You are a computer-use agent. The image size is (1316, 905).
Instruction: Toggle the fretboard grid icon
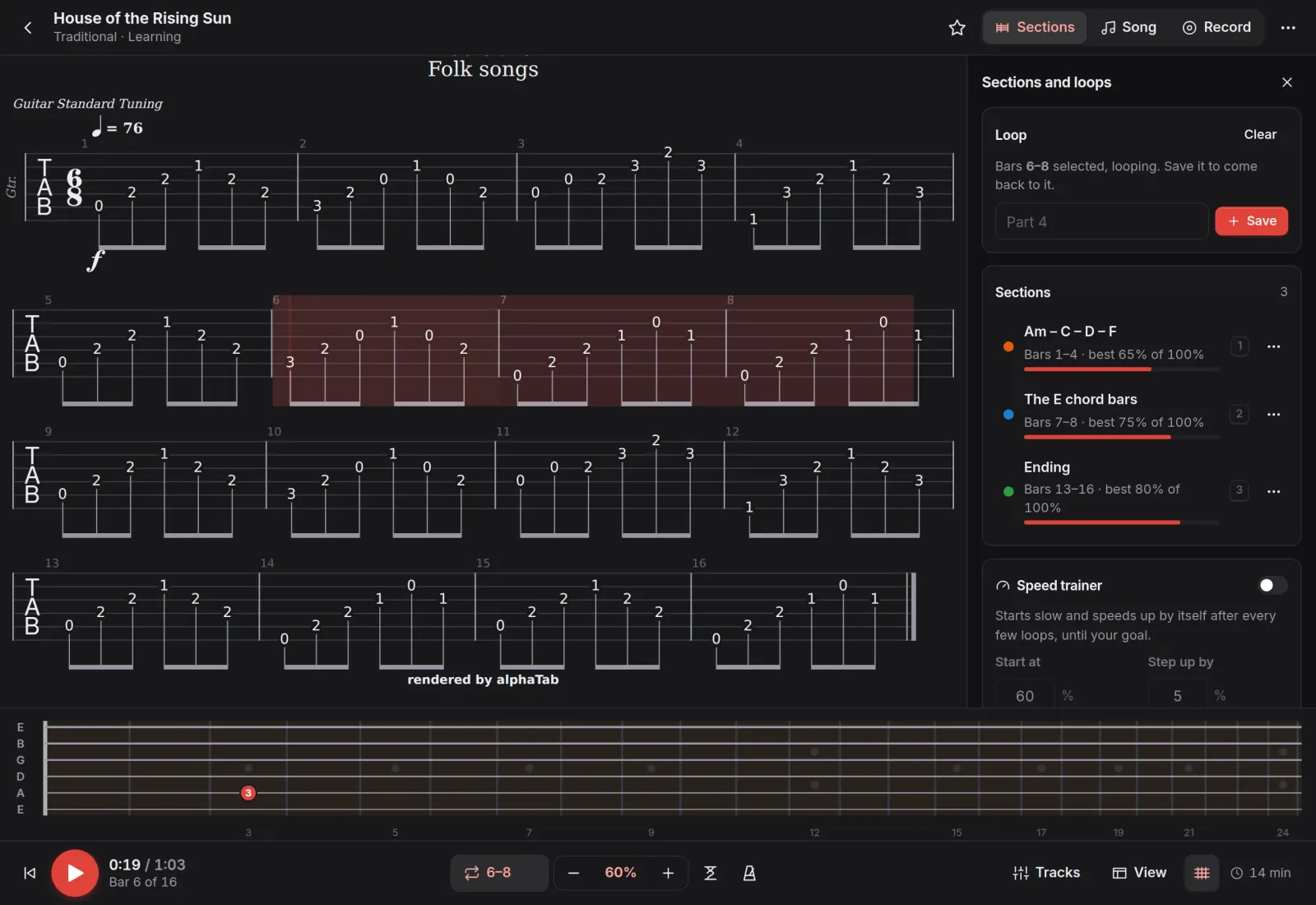(1202, 873)
